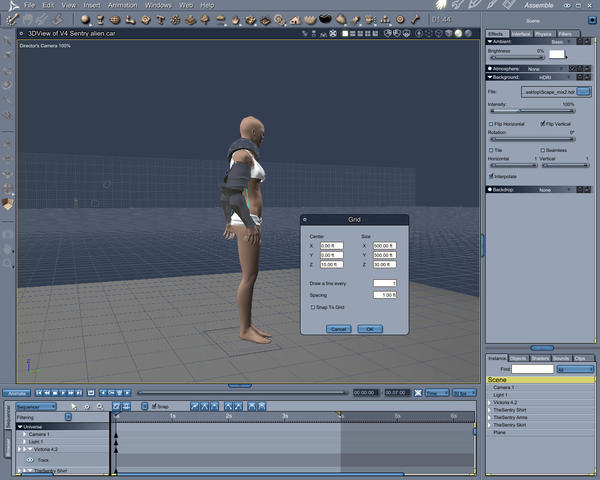Click OK in the Grid dialog
This screenshot has height=480, width=600.
(368, 328)
